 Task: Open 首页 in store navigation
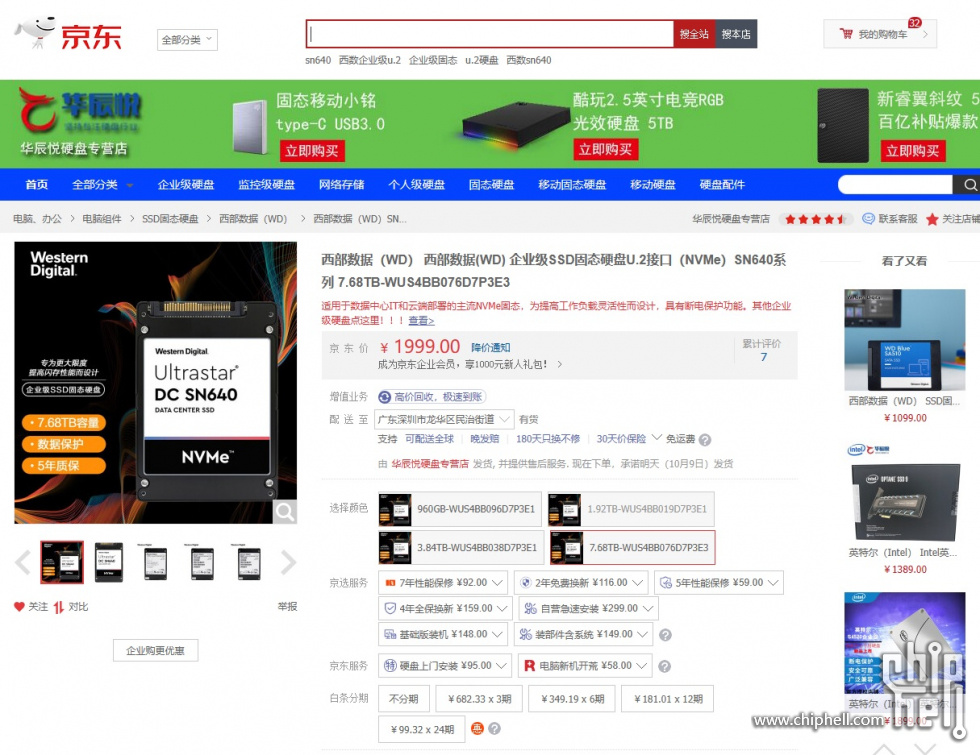[36, 184]
